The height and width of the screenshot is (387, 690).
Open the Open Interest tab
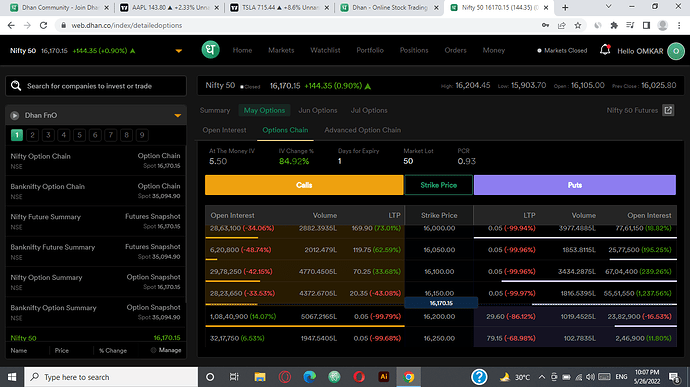224,130
